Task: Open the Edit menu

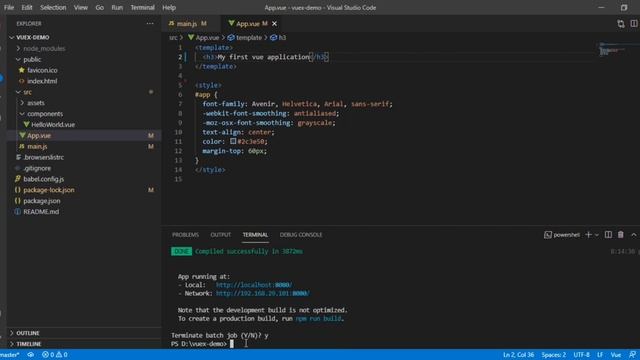Action: (27, 7)
